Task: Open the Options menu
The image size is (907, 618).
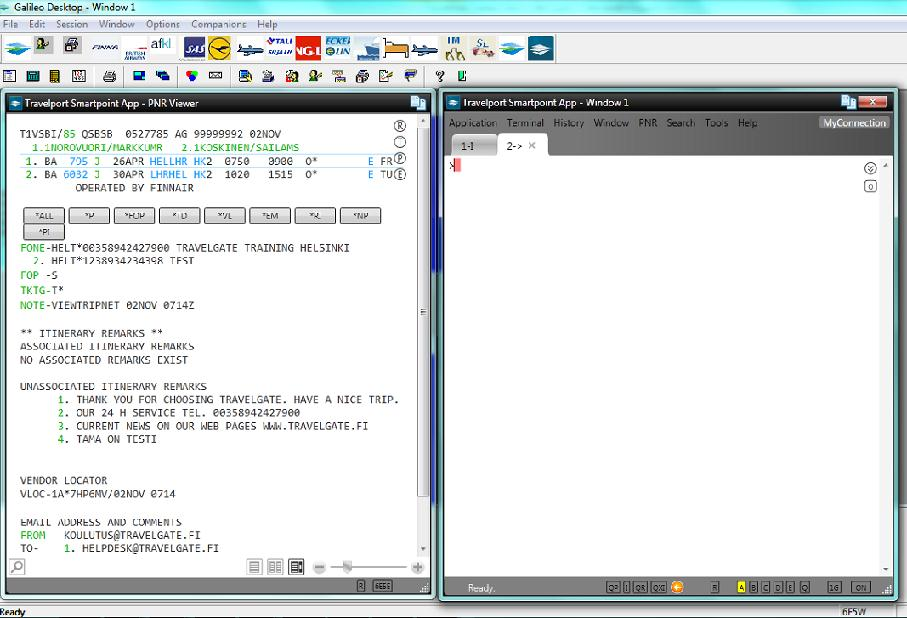Action: [163, 24]
